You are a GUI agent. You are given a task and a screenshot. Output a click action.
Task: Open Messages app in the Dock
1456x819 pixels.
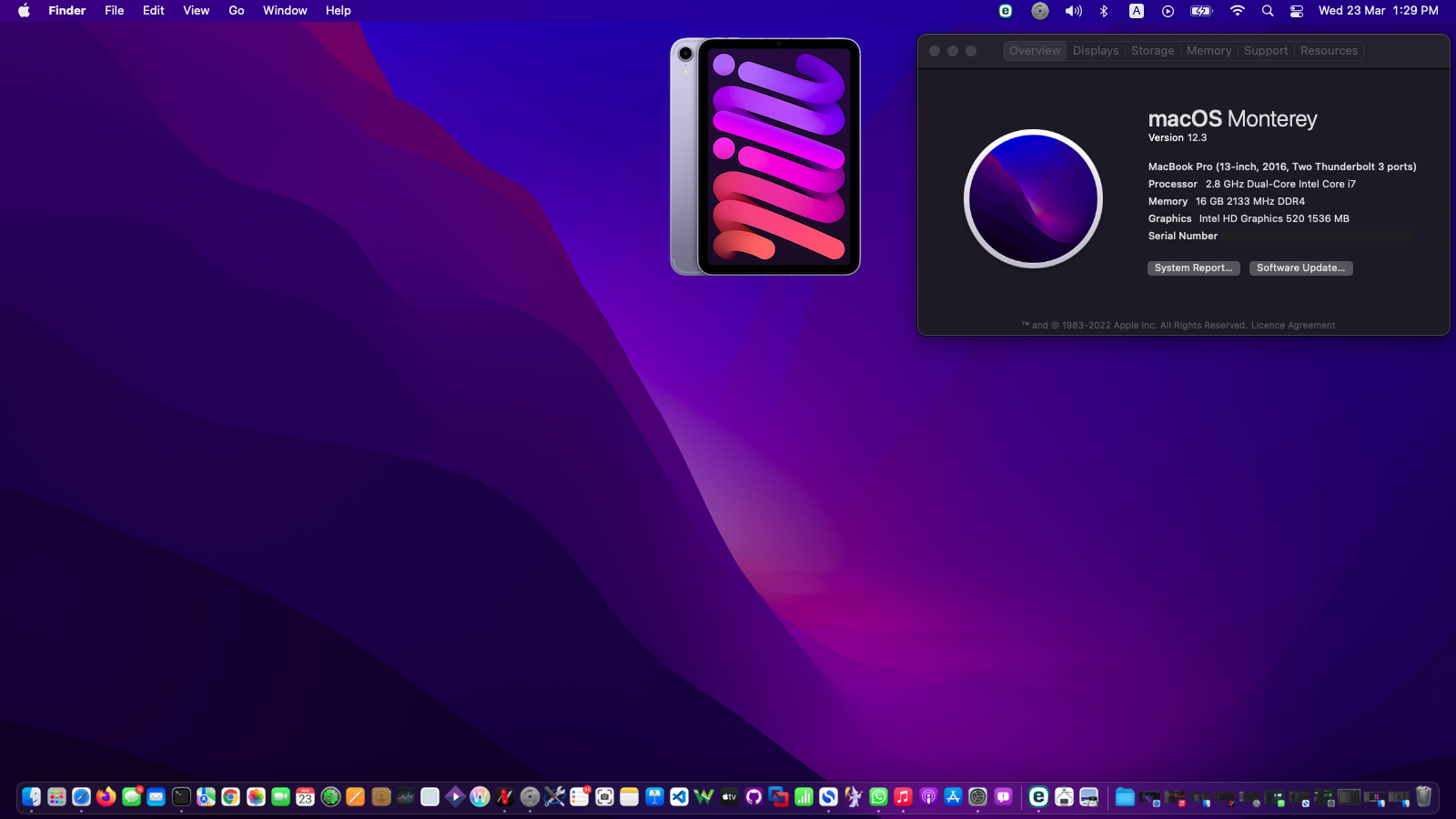point(132,797)
